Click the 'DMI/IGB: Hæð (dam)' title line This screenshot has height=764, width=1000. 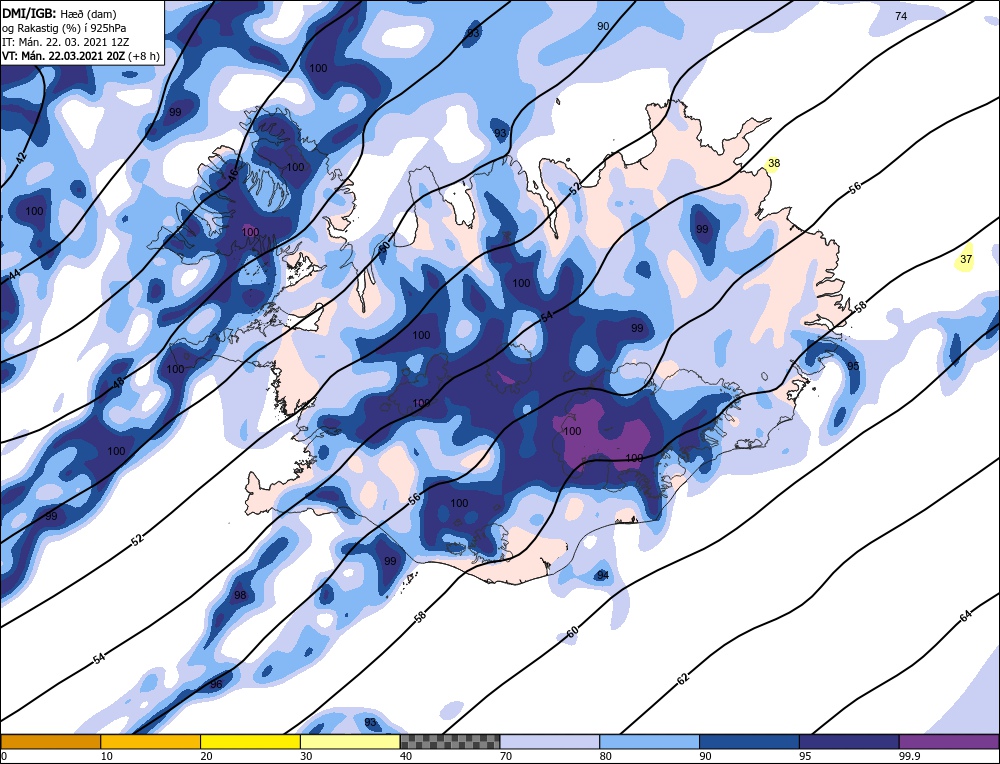[x=57, y=13]
